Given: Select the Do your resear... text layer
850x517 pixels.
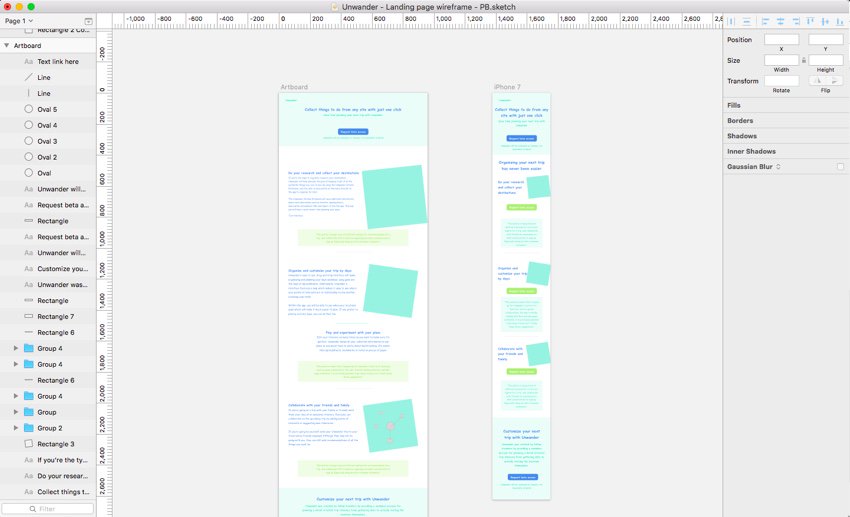Looking at the screenshot, I should pyautogui.click(x=48, y=476).
